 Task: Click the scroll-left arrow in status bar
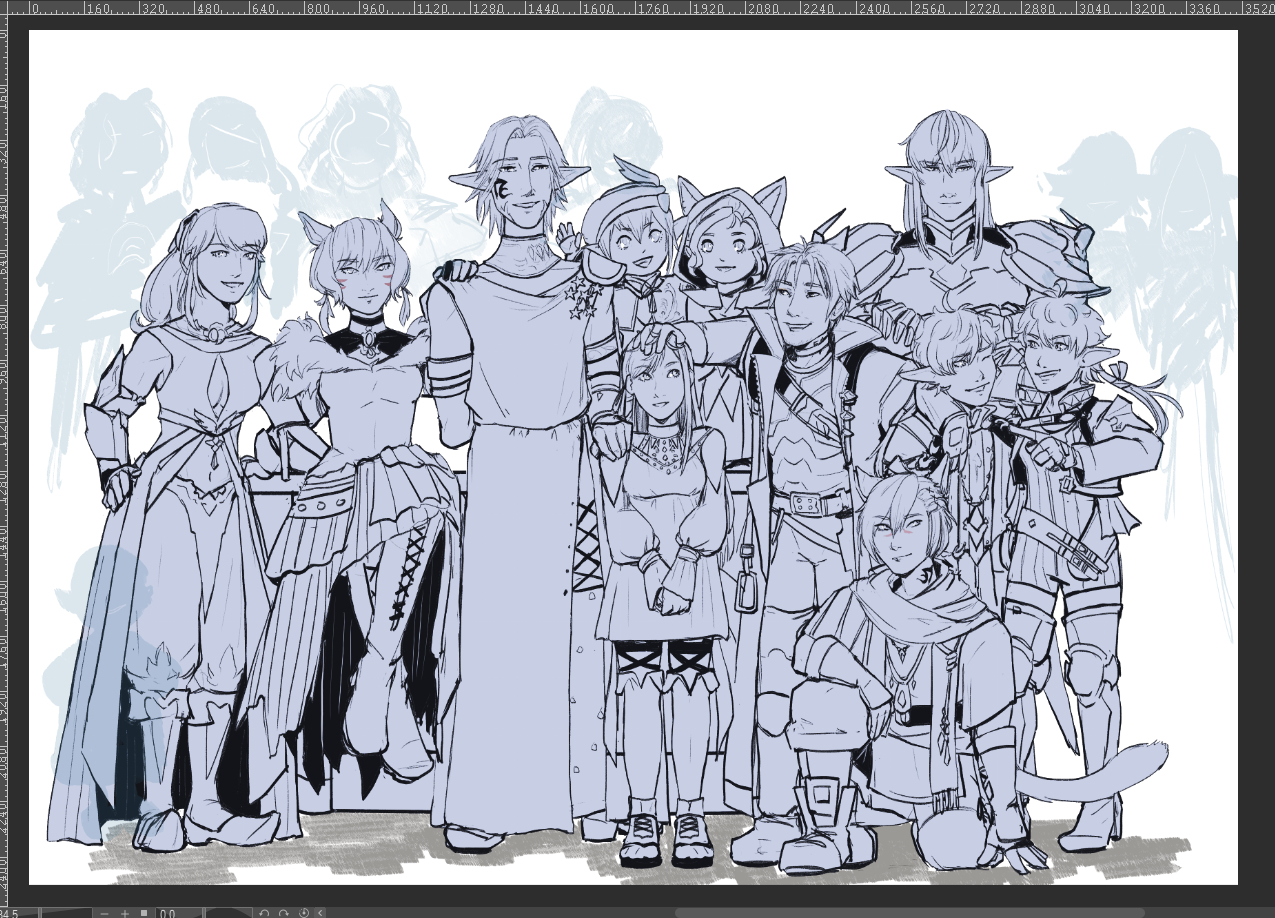click(320, 912)
